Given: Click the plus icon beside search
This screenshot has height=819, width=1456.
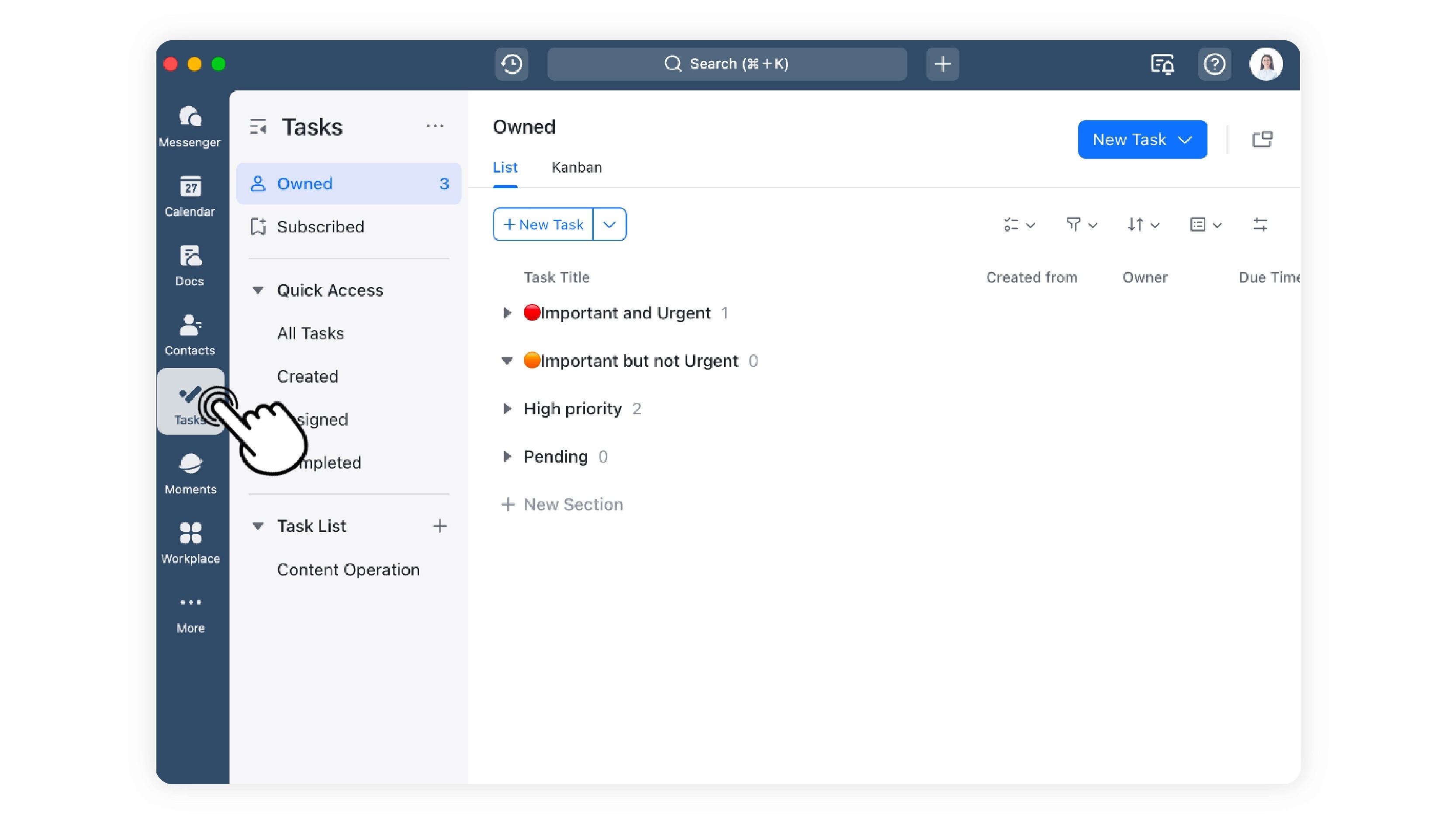Looking at the screenshot, I should tap(942, 64).
